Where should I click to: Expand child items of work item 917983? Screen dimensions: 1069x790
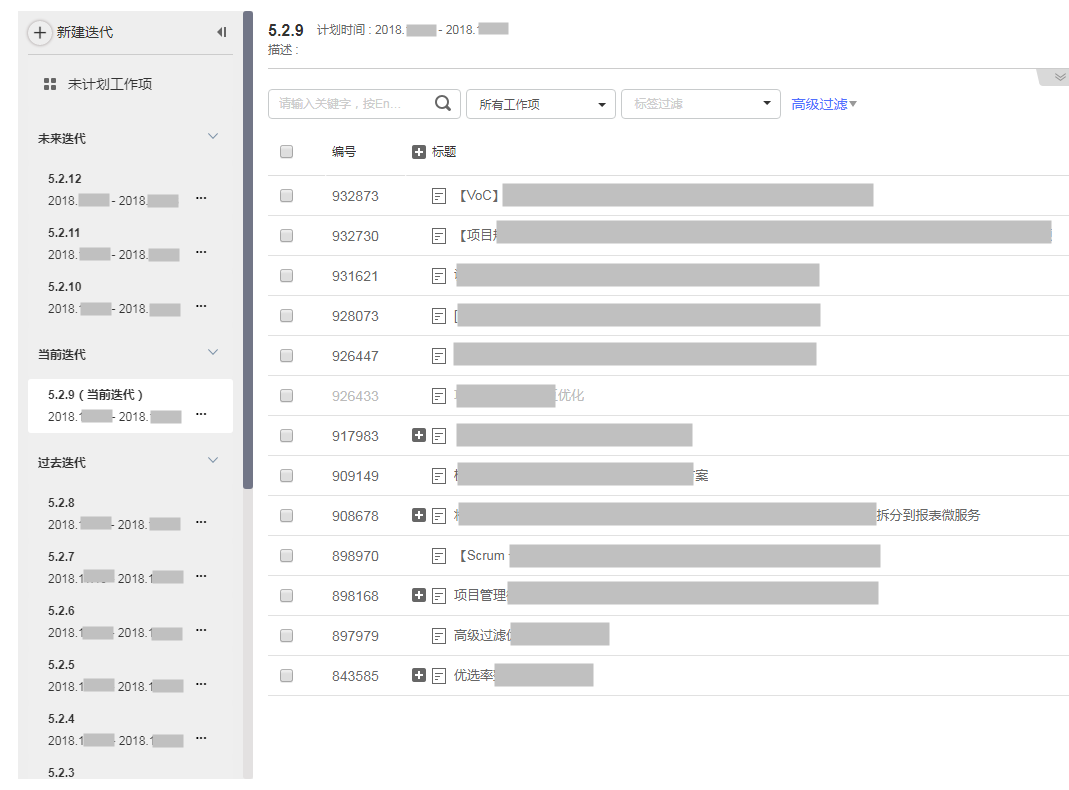419,435
